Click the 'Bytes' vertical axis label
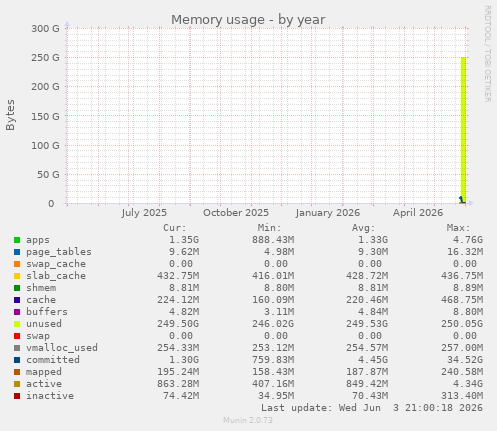The height and width of the screenshot is (431, 497). click(x=10, y=115)
